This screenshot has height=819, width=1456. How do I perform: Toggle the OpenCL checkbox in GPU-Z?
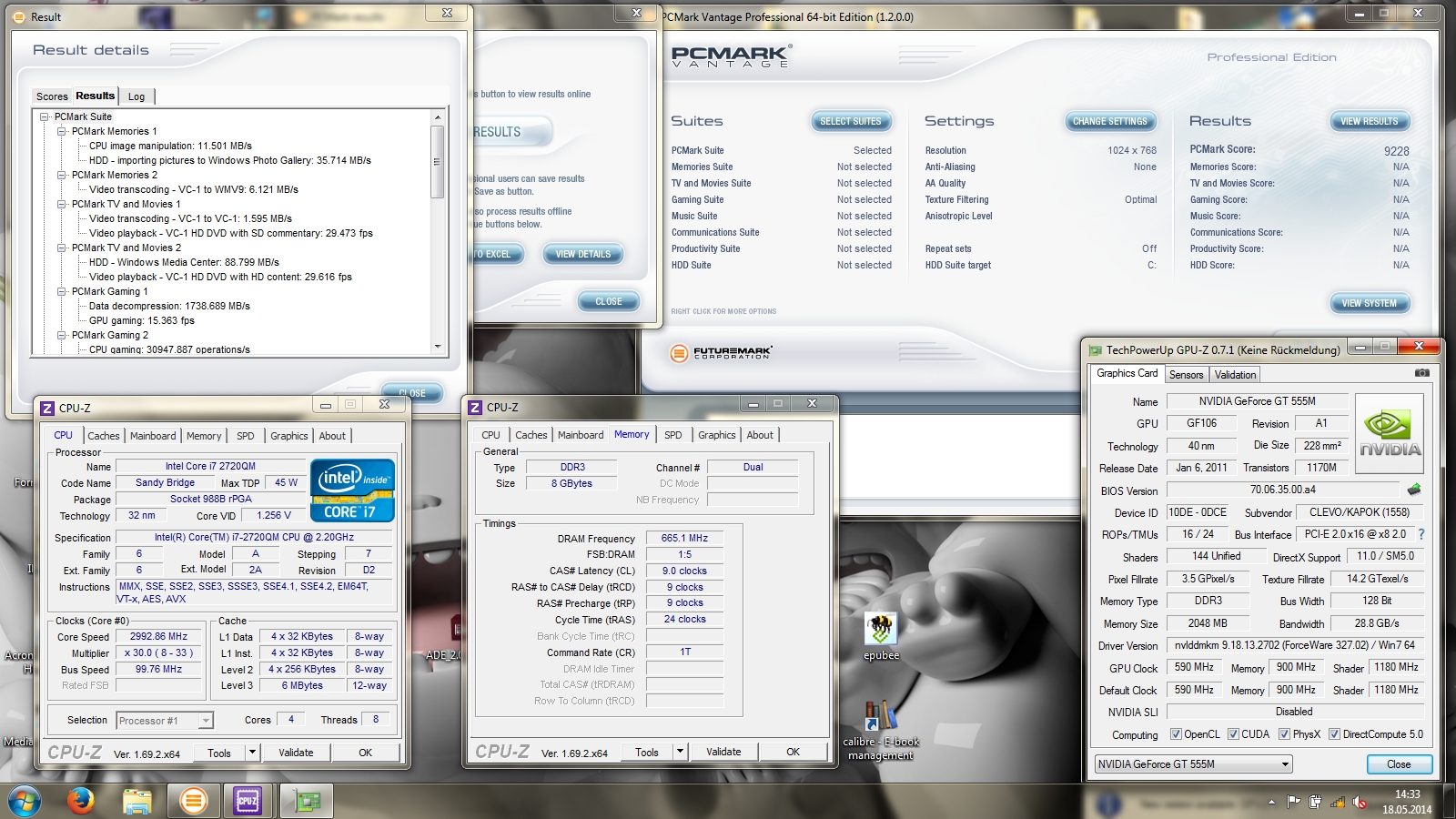click(x=1176, y=734)
